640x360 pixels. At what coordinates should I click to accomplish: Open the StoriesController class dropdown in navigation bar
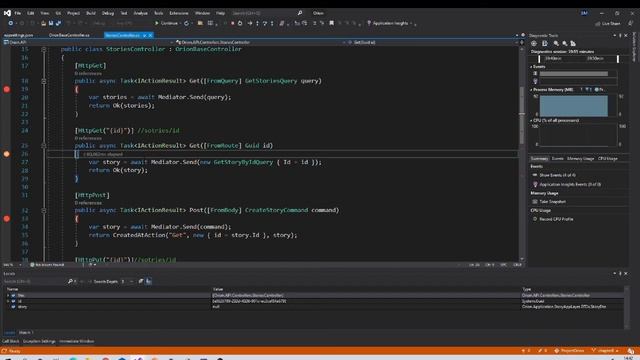click(260, 42)
